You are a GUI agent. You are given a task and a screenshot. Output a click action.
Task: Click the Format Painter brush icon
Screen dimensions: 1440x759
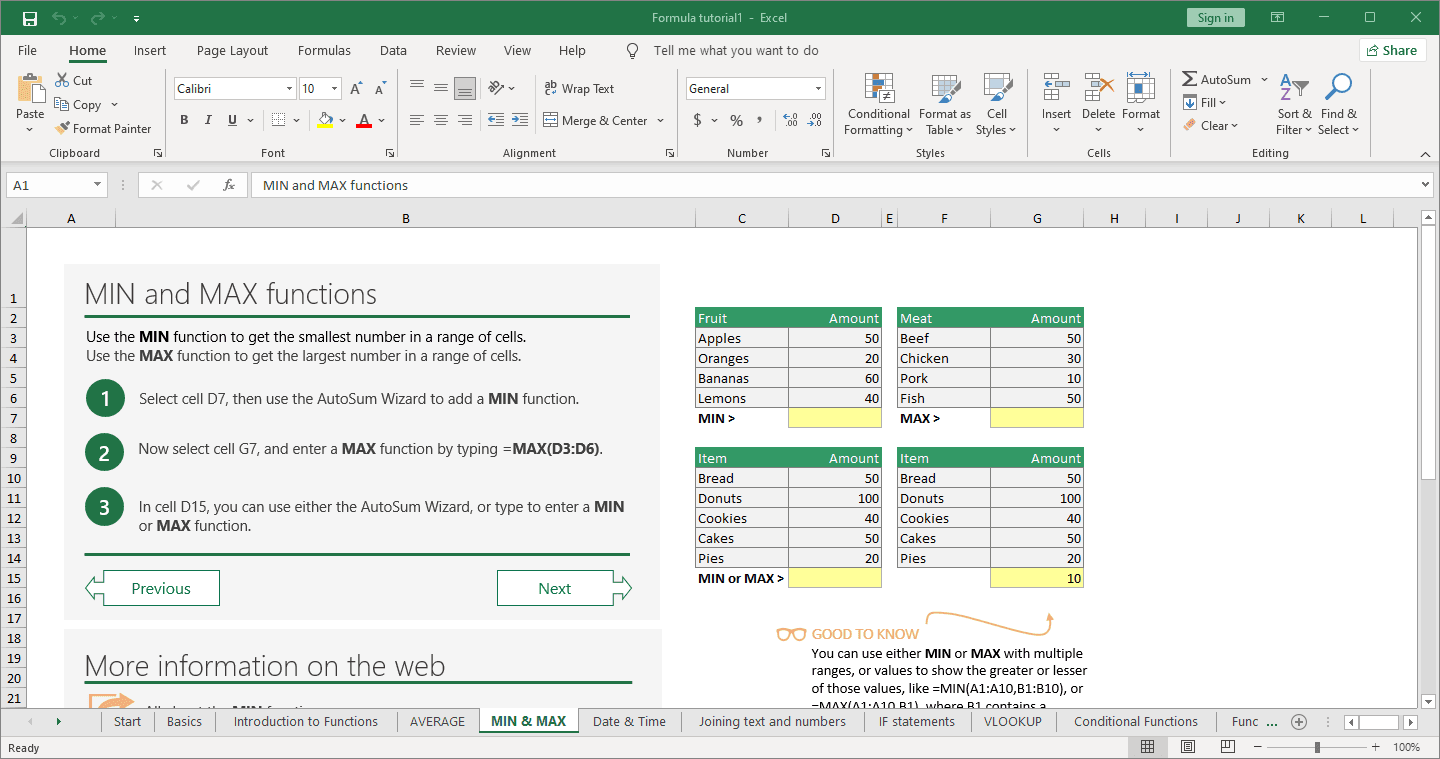coord(63,128)
